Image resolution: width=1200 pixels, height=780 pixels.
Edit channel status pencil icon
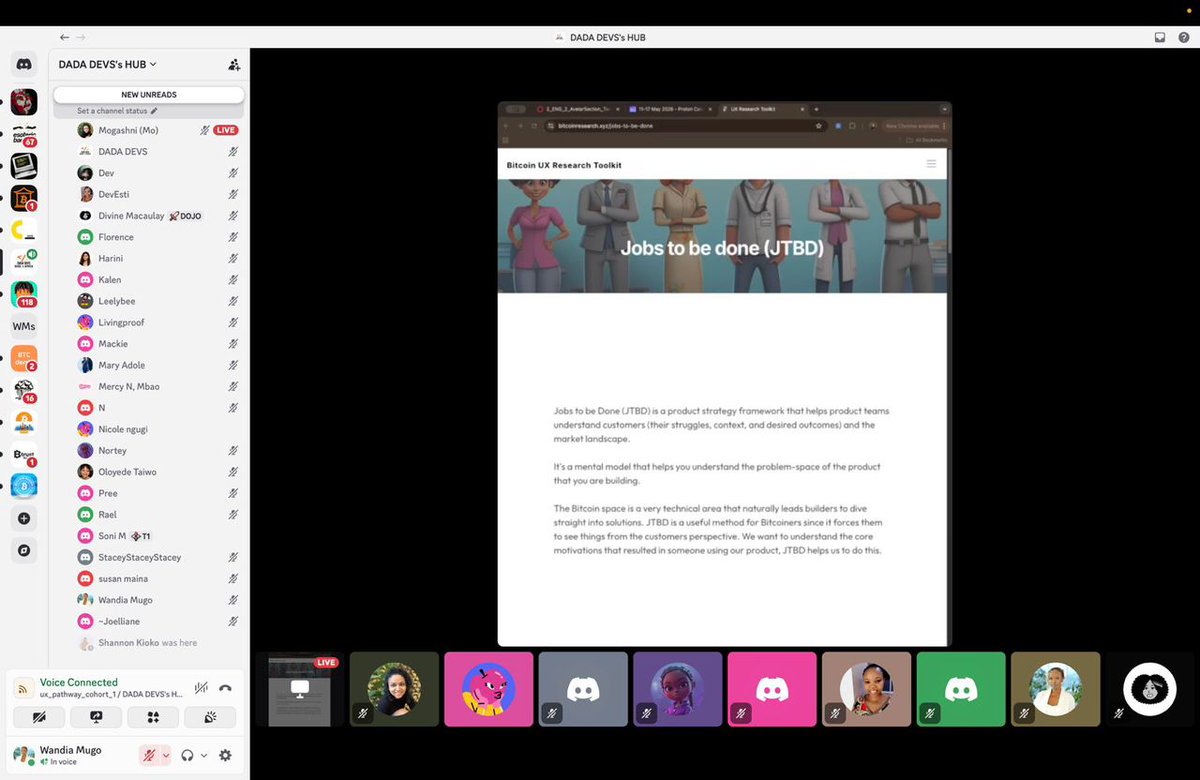[154, 111]
